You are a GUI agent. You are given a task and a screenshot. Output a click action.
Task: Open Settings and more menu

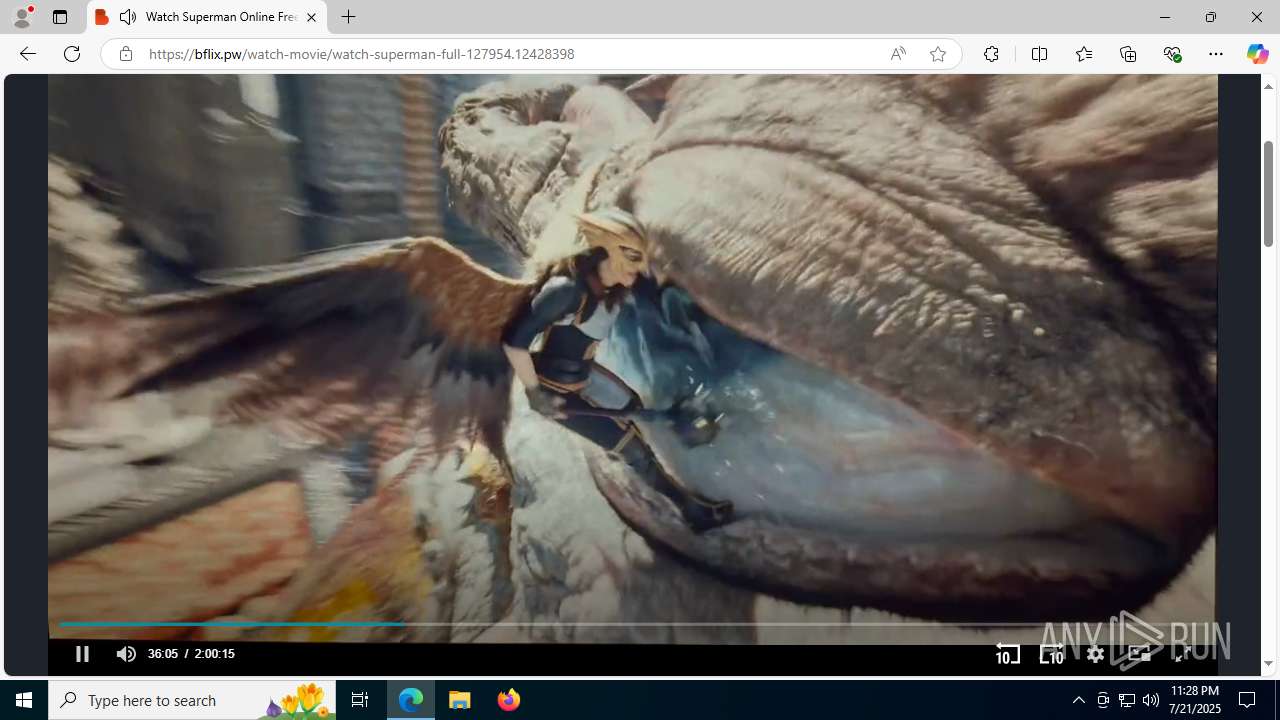[x=1215, y=54]
